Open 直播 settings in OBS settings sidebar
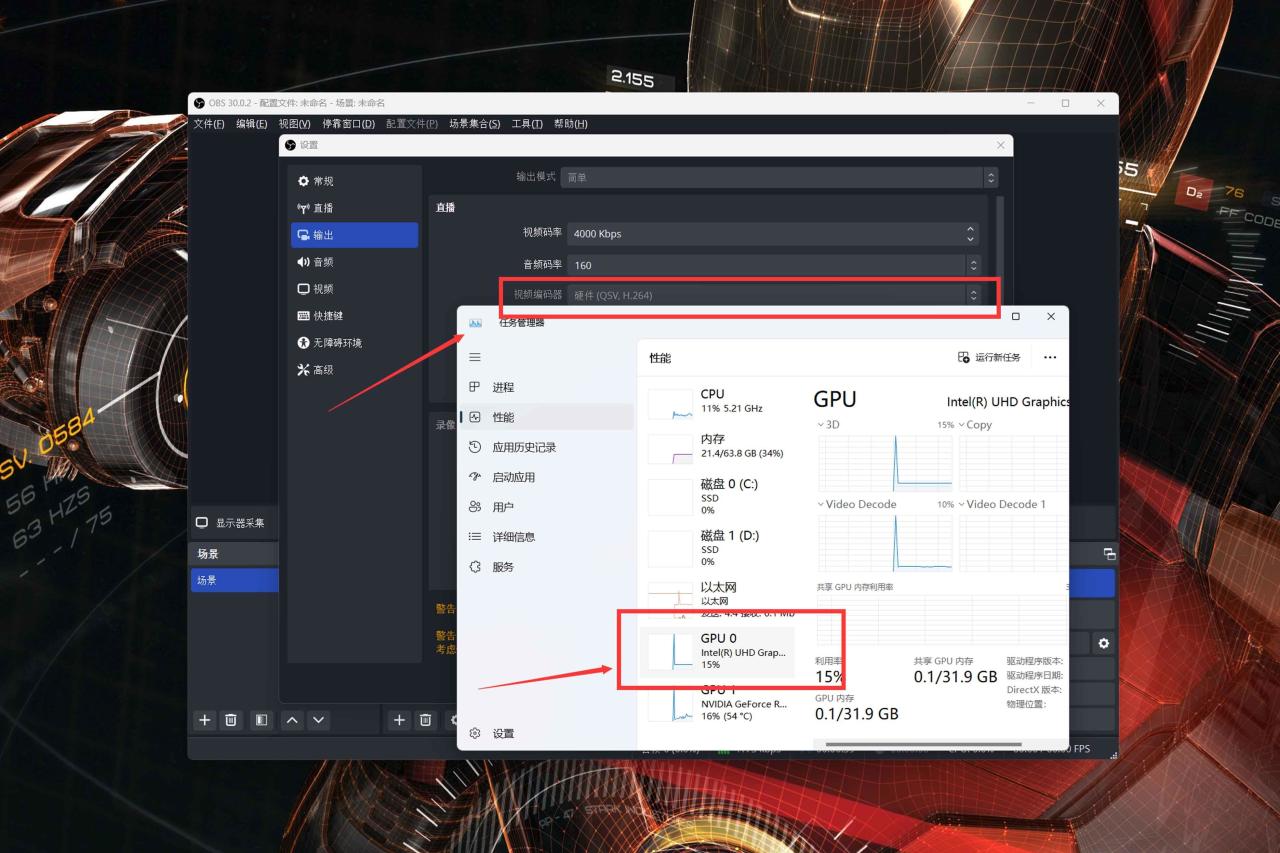This screenshot has height=853, width=1280. pos(354,208)
